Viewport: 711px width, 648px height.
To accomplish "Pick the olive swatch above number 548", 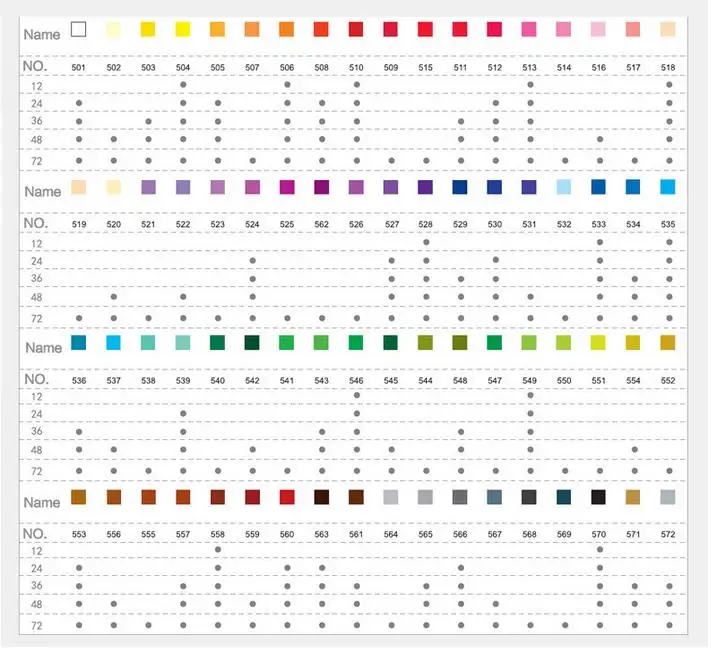I will (x=460, y=343).
